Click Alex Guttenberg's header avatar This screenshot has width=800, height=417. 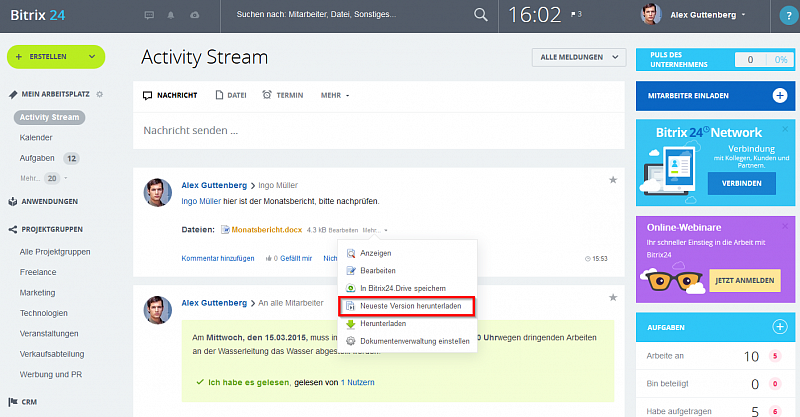[651, 14]
